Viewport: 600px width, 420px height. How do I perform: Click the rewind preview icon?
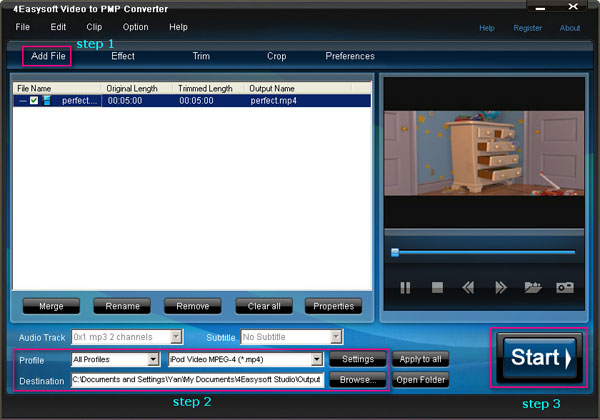click(x=468, y=288)
